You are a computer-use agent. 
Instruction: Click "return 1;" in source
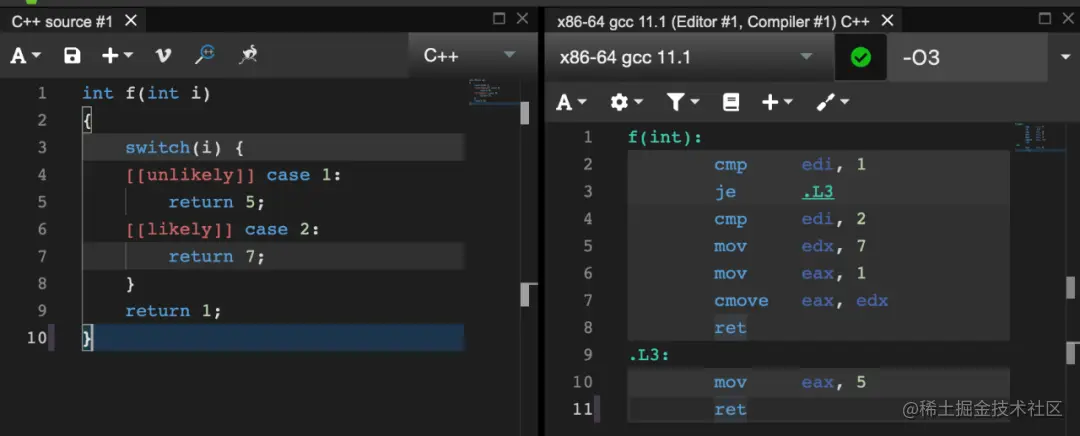(174, 311)
